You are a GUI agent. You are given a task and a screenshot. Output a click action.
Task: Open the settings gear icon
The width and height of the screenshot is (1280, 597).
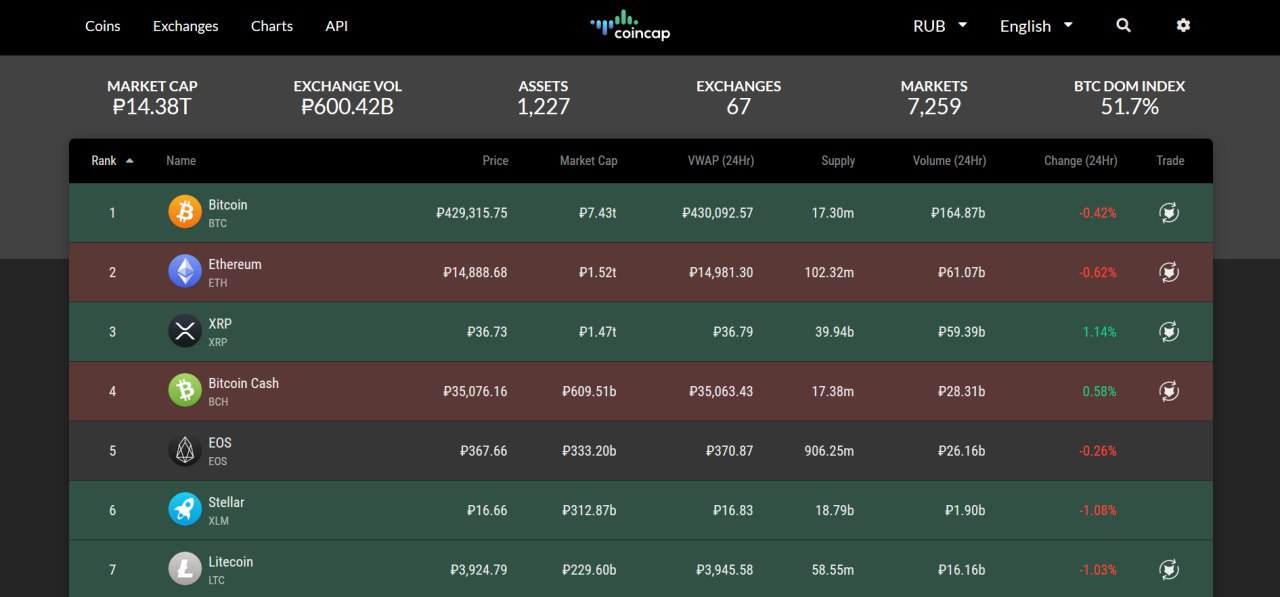tap(1183, 25)
